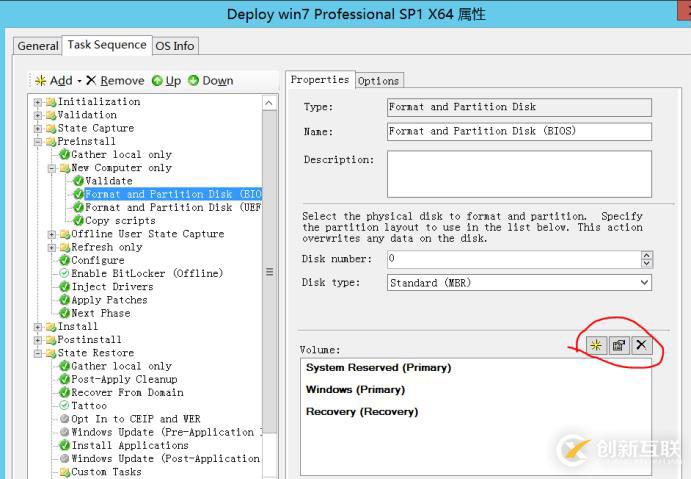Select the Configure step
The height and width of the screenshot is (479, 691).
coord(98,260)
